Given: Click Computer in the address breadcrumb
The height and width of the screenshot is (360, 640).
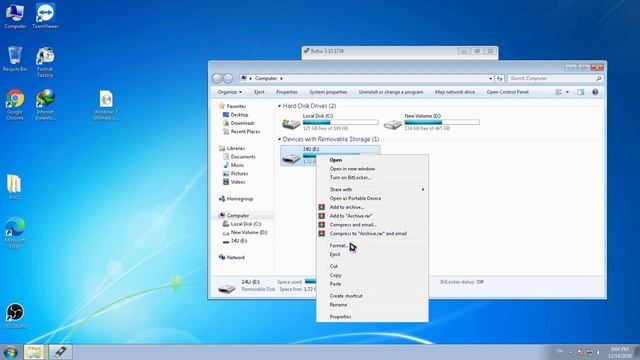Looking at the screenshot, I should (266, 78).
